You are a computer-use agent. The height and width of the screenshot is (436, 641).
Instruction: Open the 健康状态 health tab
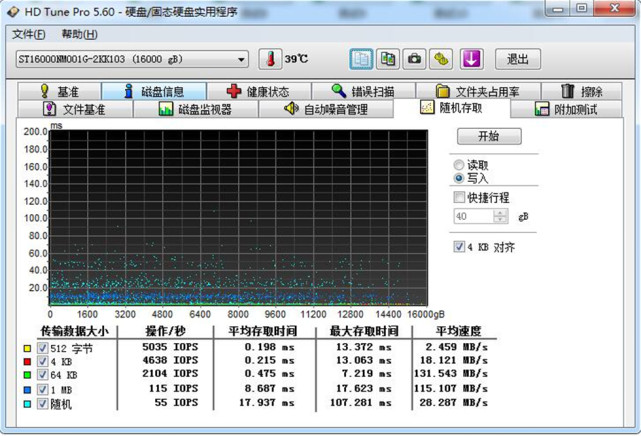[x=257, y=91]
